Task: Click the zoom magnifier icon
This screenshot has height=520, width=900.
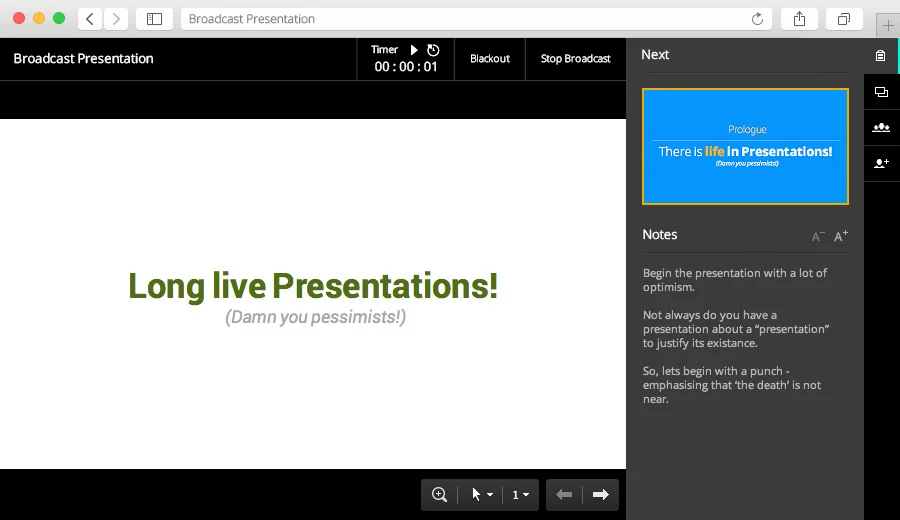Action: coord(439,494)
